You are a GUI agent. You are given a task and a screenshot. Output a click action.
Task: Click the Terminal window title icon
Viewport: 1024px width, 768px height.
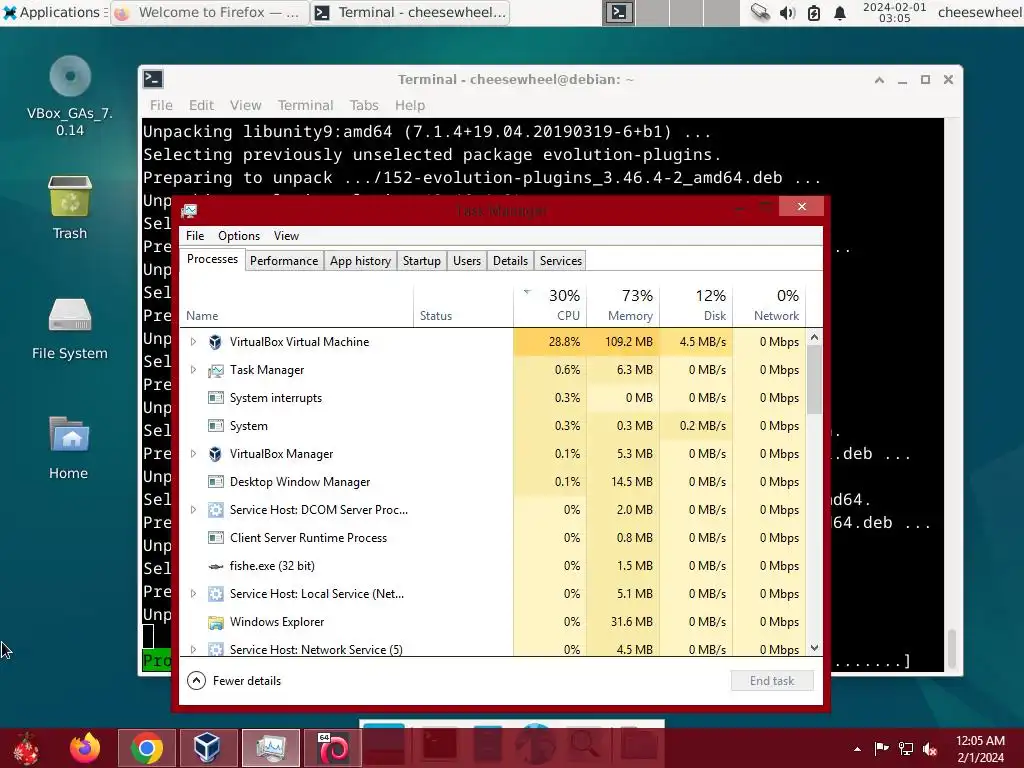153,79
